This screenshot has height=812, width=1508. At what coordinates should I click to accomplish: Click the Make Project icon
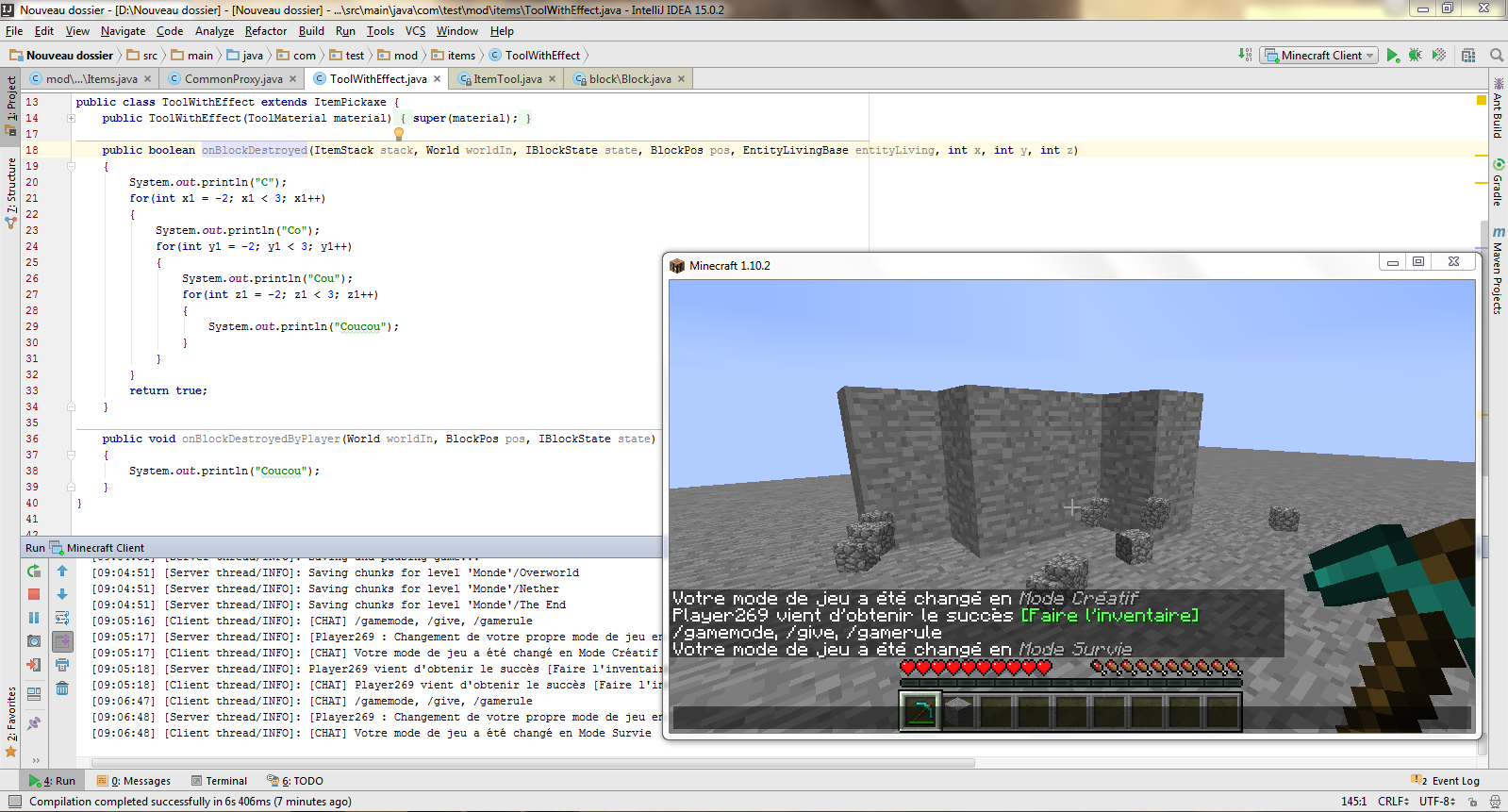(x=1246, y=56)
